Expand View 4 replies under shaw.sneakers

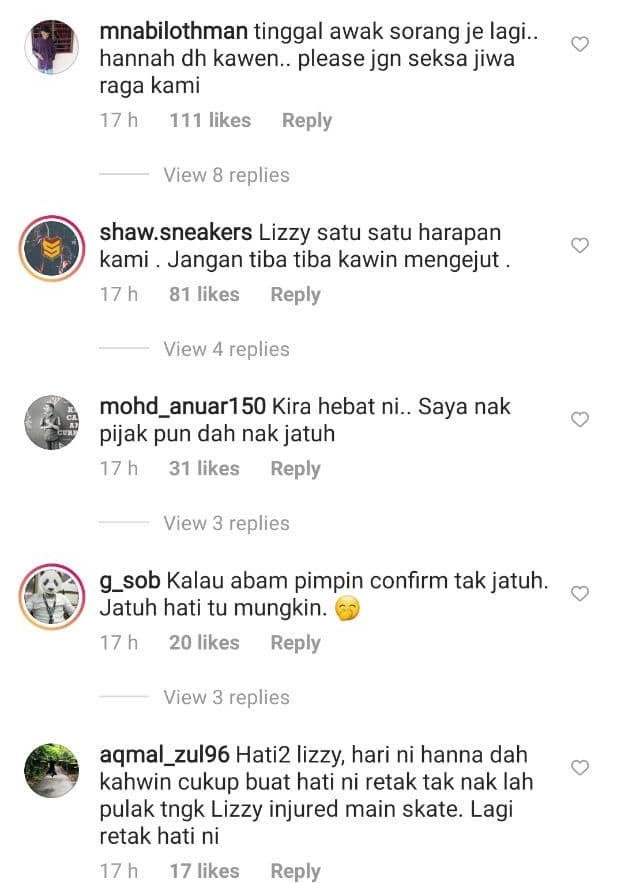[226, 349]
